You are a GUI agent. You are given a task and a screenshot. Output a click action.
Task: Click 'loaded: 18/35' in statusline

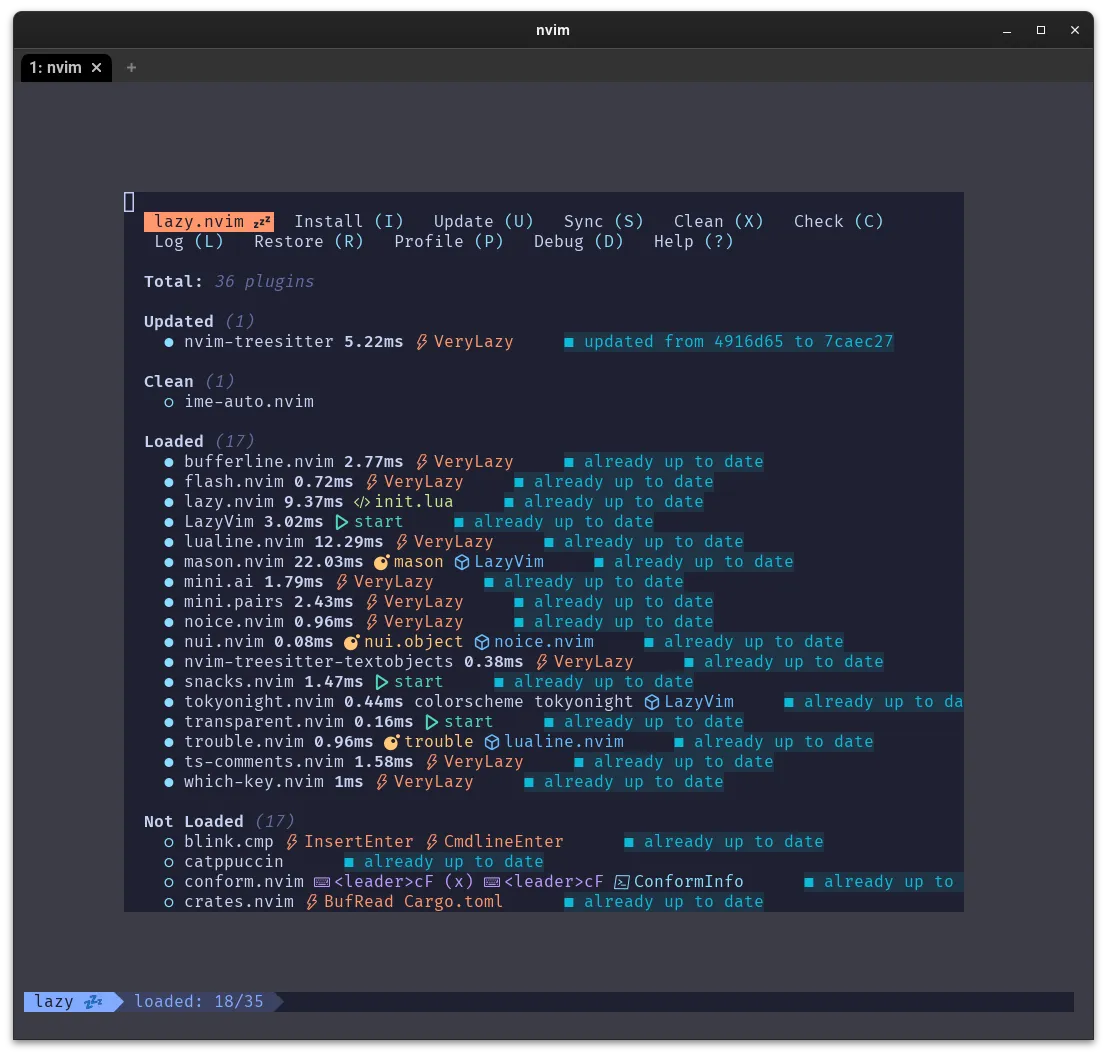coord(199,1002)
